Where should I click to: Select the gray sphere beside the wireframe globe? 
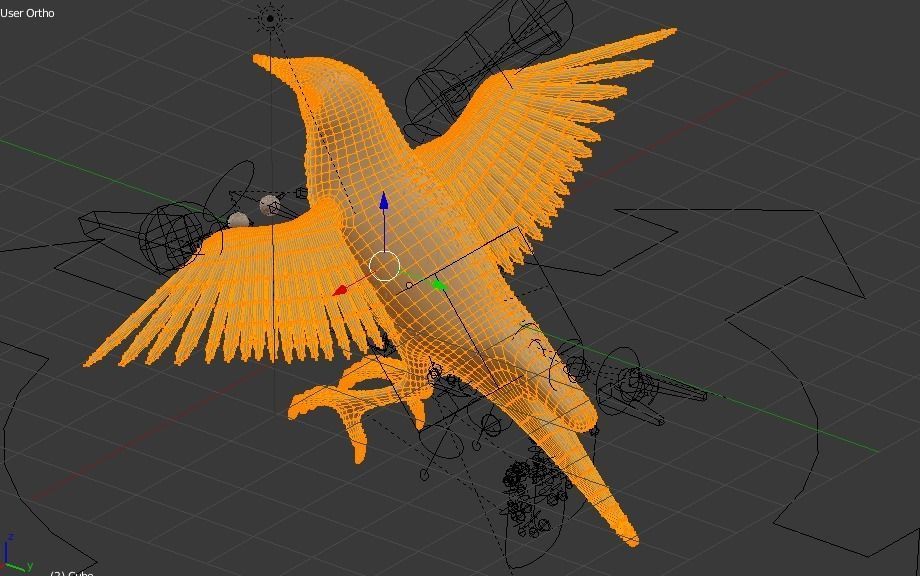(x=239, y=220)
